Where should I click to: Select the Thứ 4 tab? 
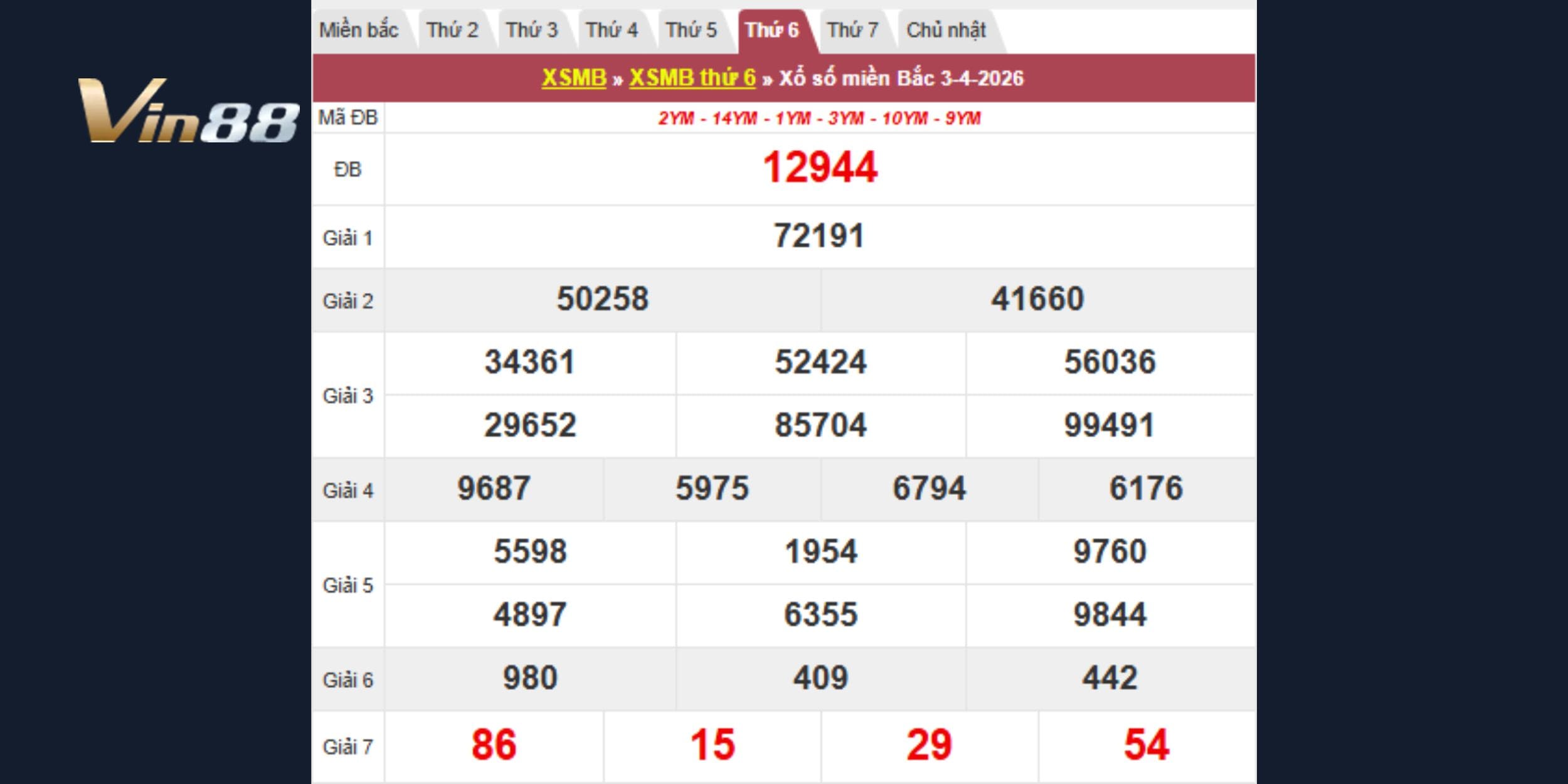[x=612, y=30]
